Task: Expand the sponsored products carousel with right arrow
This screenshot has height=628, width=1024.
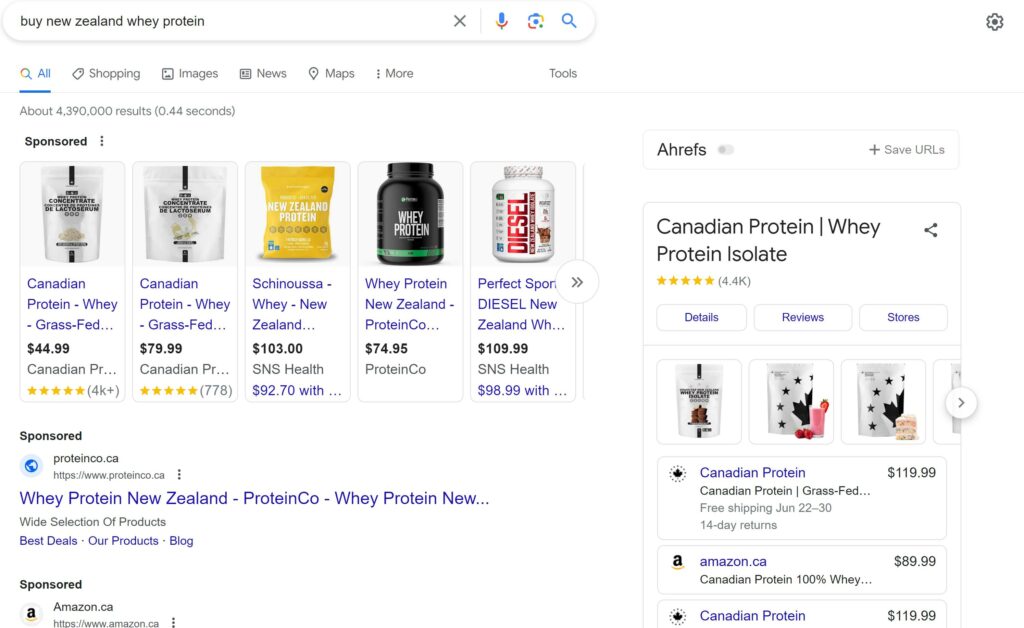Action: pyautogui.click(x=578, y=282)
